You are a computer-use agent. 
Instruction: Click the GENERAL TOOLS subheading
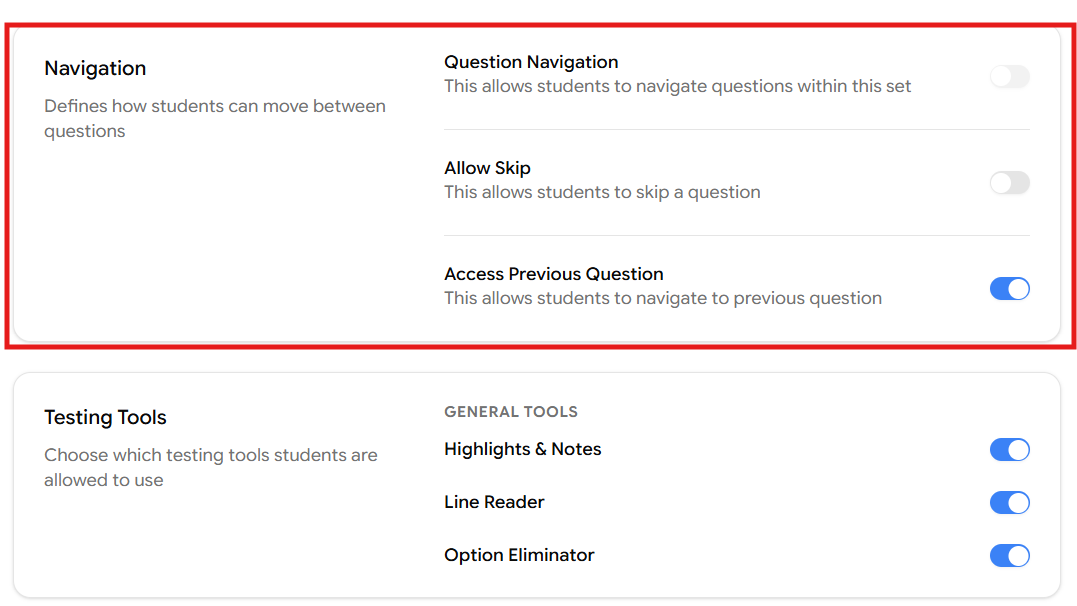pos(510,412)
